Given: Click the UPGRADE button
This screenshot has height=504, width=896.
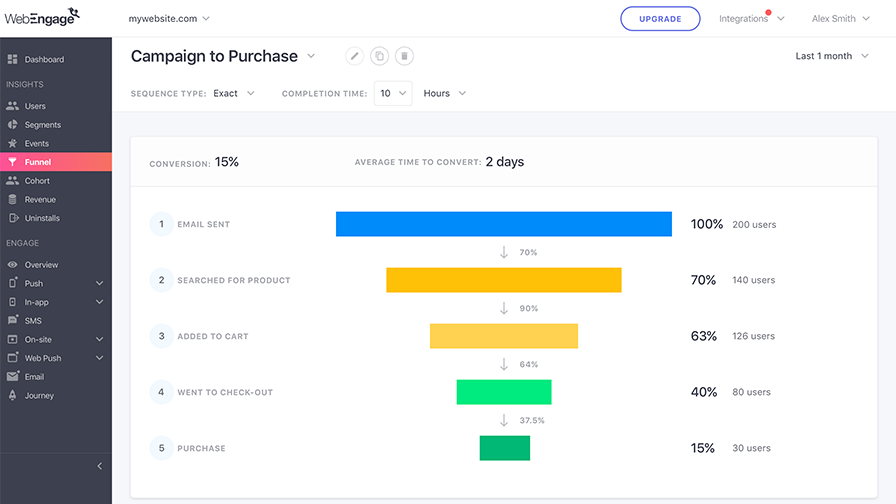Looking at the screenshot, I should (x=660, y=19).
